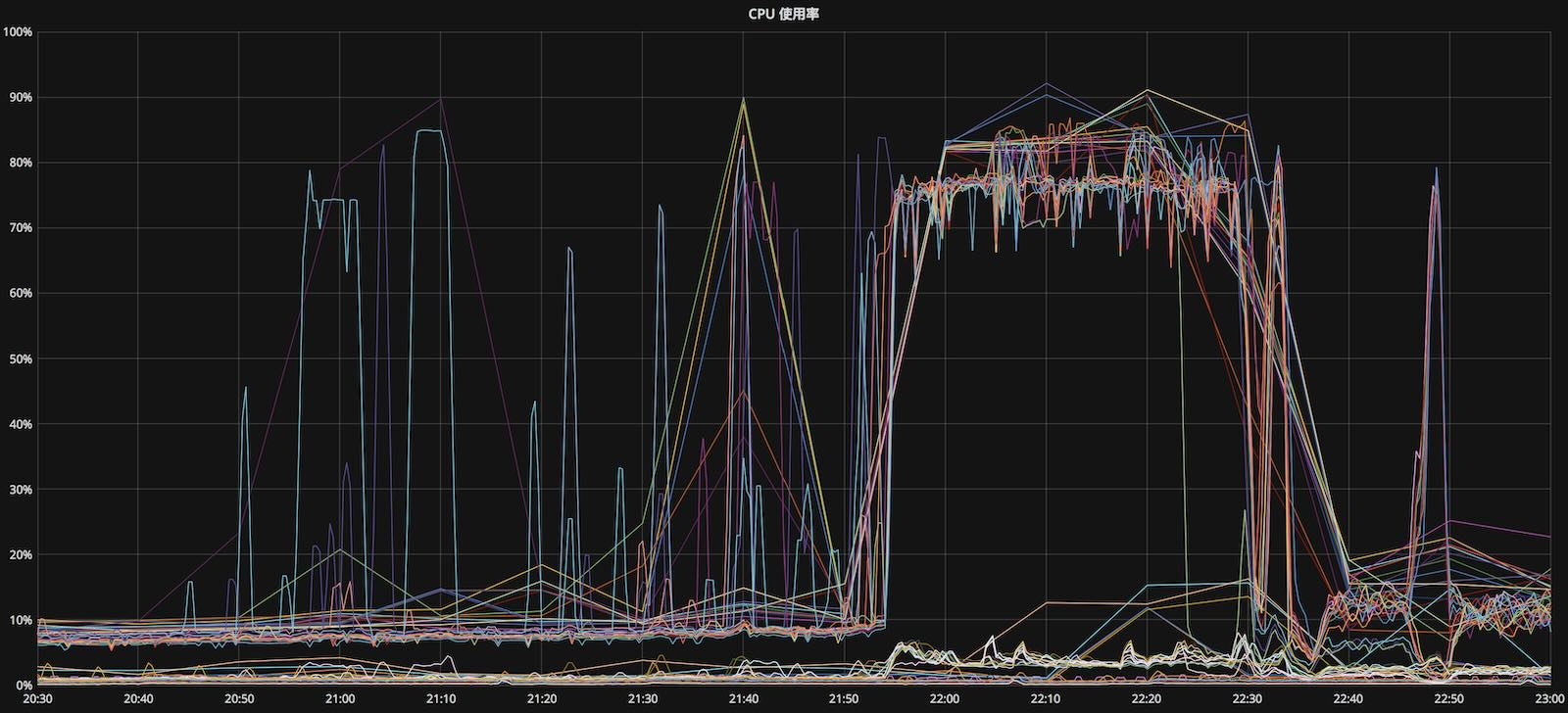Image resolution: width=1568 pixels, height=713 pixels.
Task: Click the purple line peak above 21:10
Action: [x=441, y=99]
